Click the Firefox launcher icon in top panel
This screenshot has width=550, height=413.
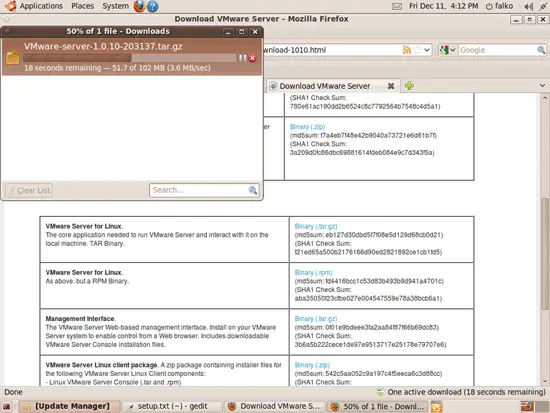[x=139, y=6]
